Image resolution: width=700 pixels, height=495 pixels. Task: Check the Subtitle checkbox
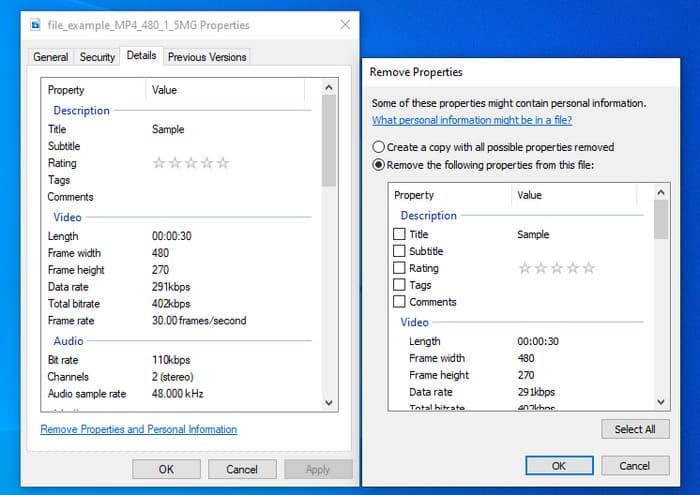[399, 251]
